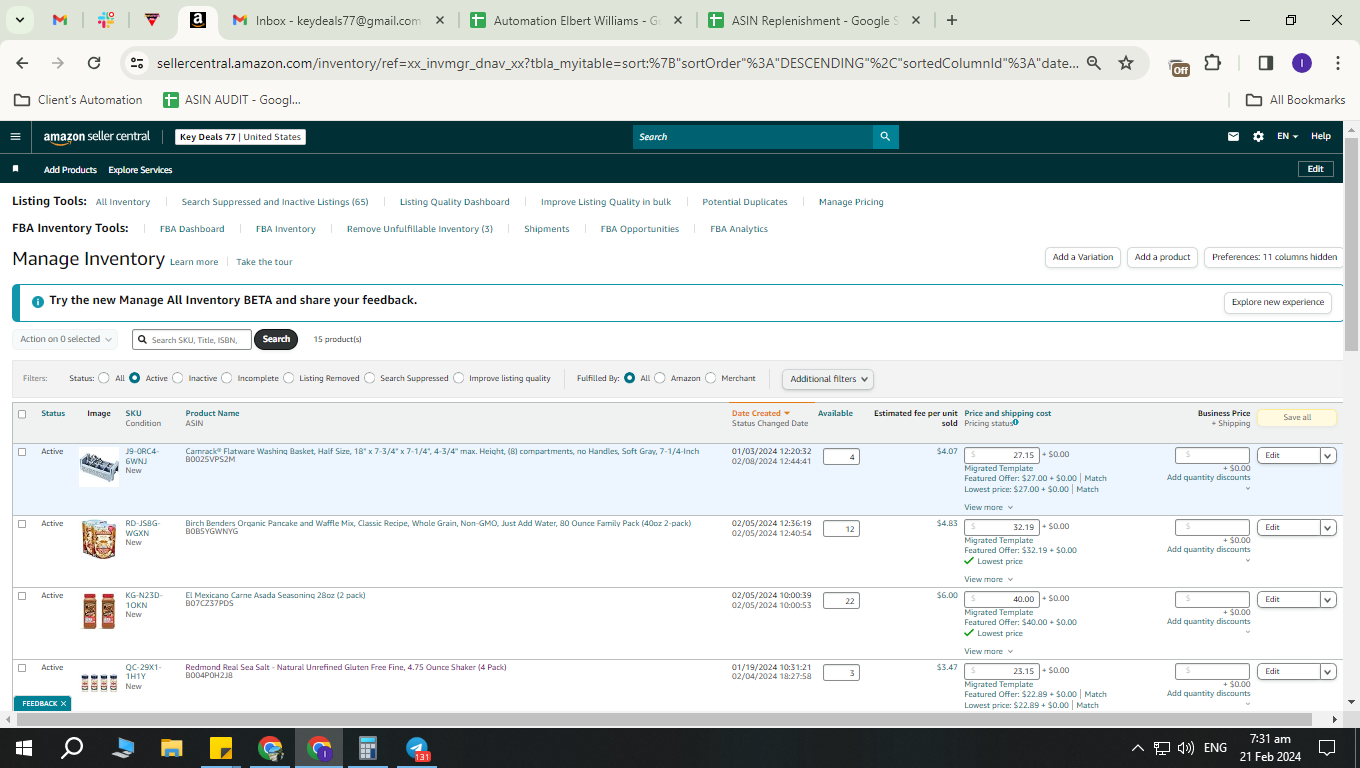The image size is (1360, 768).
Task: Open the Chrome profile avatar
Action: click(1301, 63)
